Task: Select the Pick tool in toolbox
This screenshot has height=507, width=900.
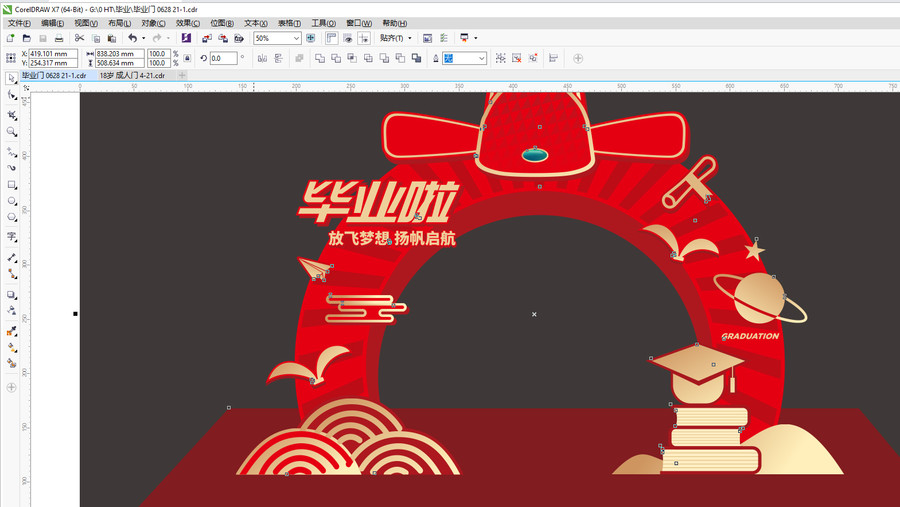Action: click(11, 78)
